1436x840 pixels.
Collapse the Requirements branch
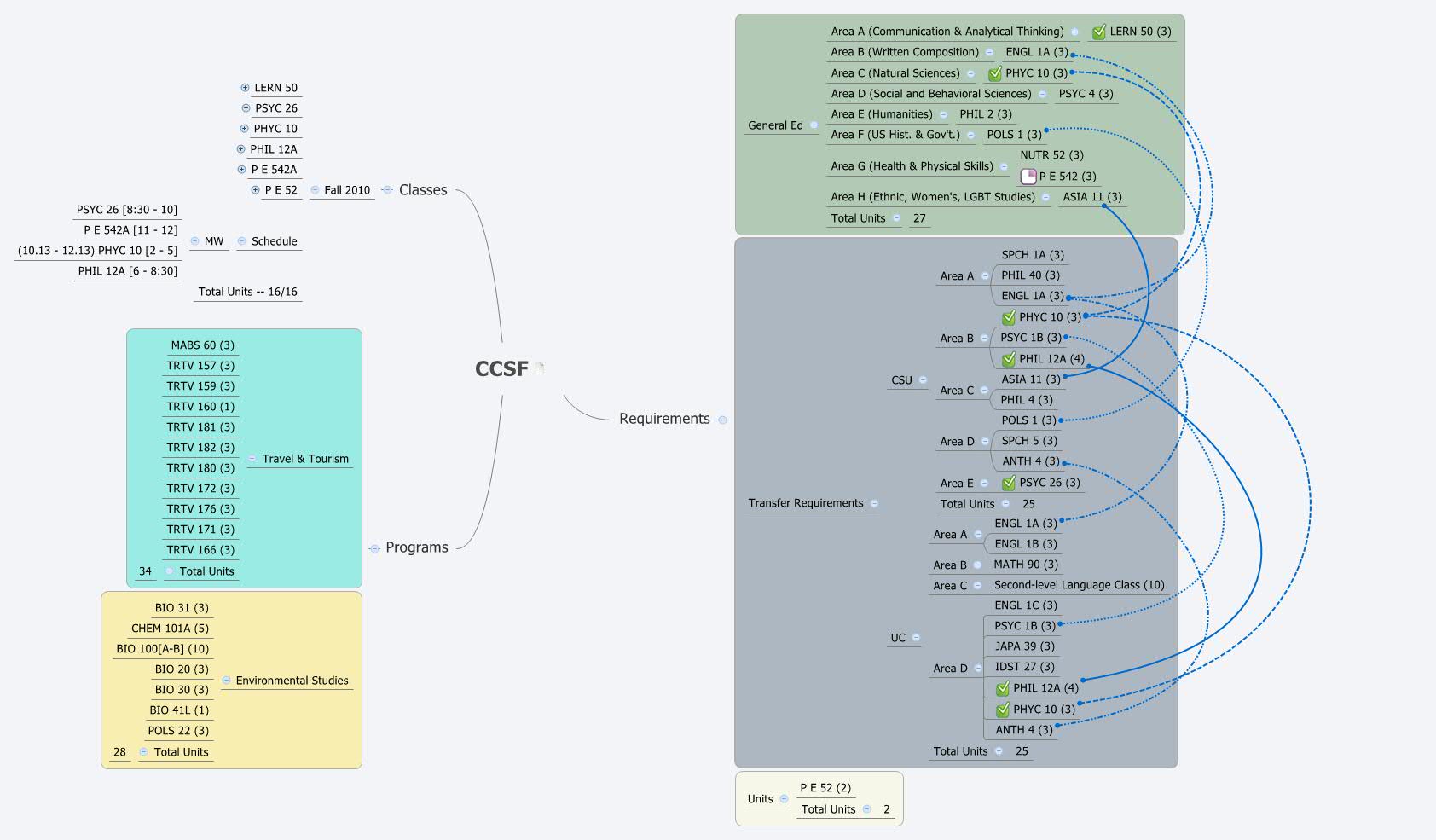[x=723, y=420]
